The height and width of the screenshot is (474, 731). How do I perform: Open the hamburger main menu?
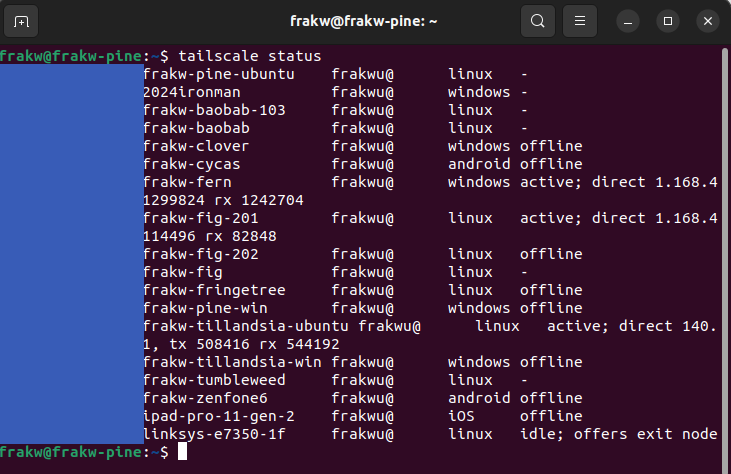[x=579, y=21]
